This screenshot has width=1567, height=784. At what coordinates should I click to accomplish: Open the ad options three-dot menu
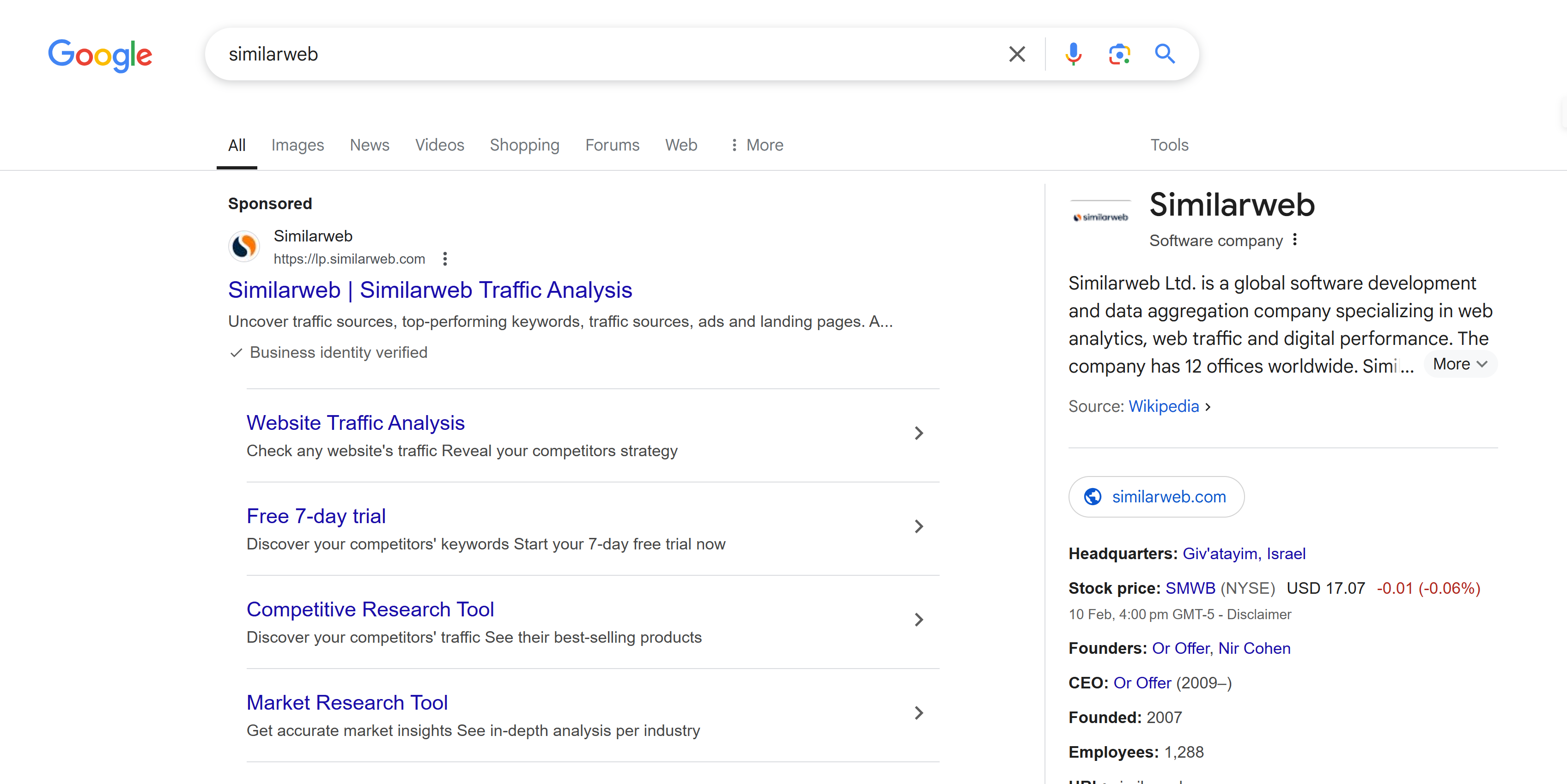445,259
